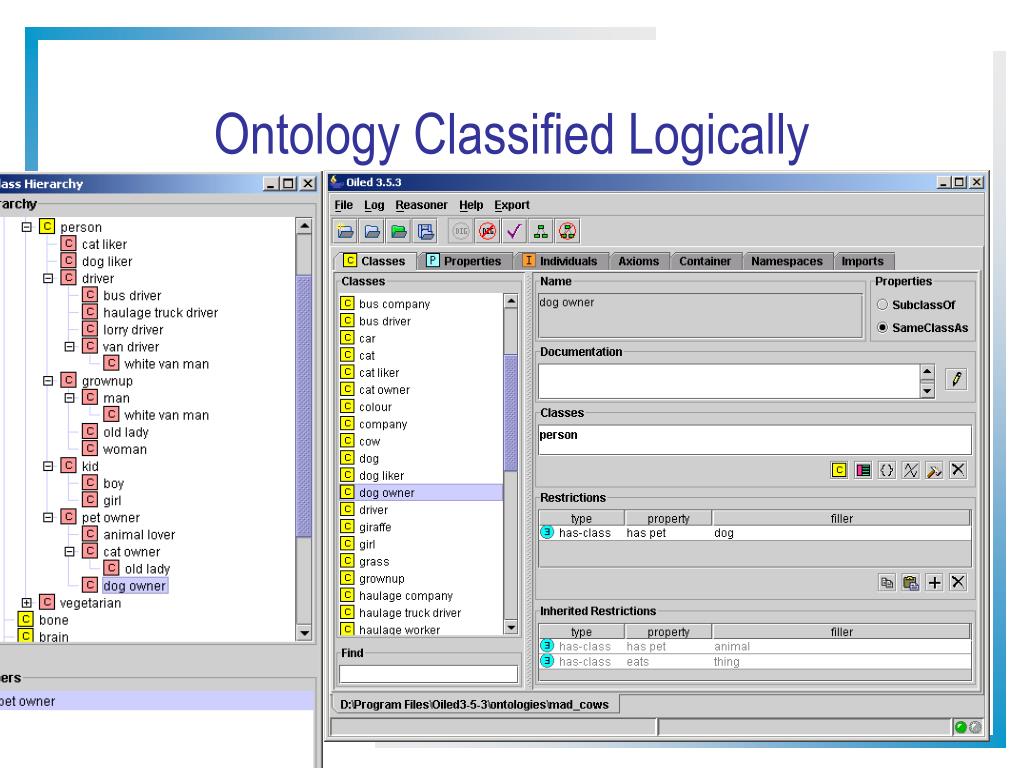Select the SameClassAs radio button
This screenshot has width=1024, height=768.
click(x=883, y=328)
